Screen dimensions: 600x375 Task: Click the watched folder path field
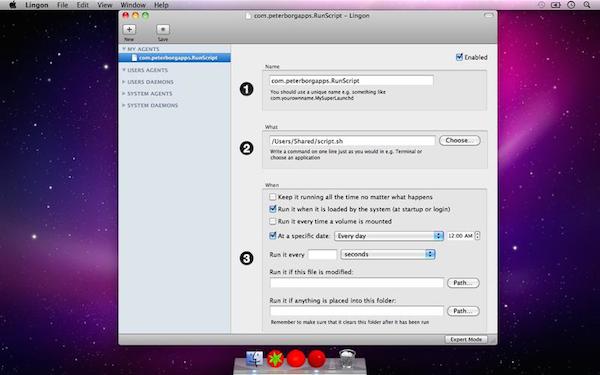[x=357, y=311]
